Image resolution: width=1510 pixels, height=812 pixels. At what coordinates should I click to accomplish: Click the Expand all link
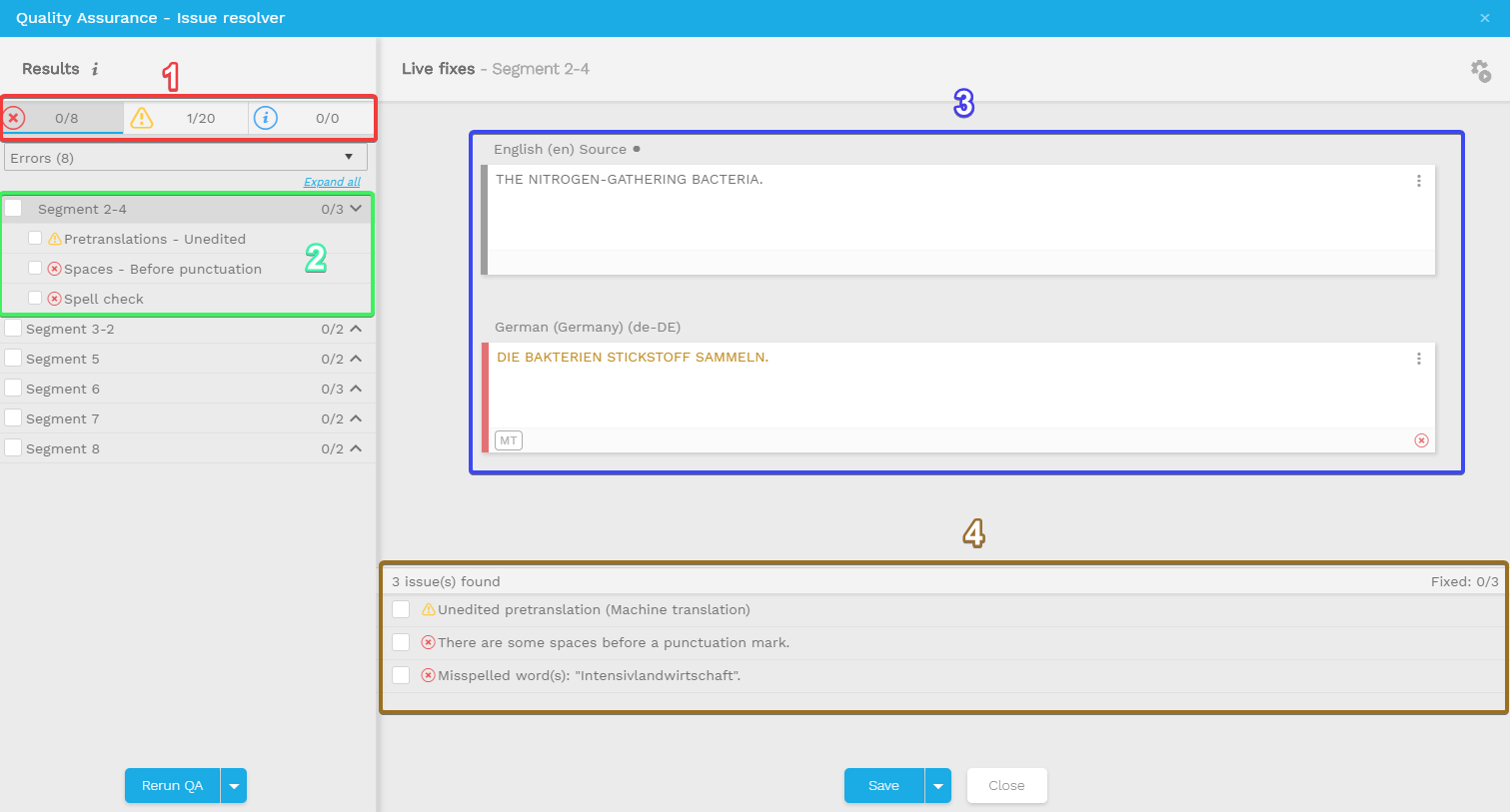coord(332,182)
